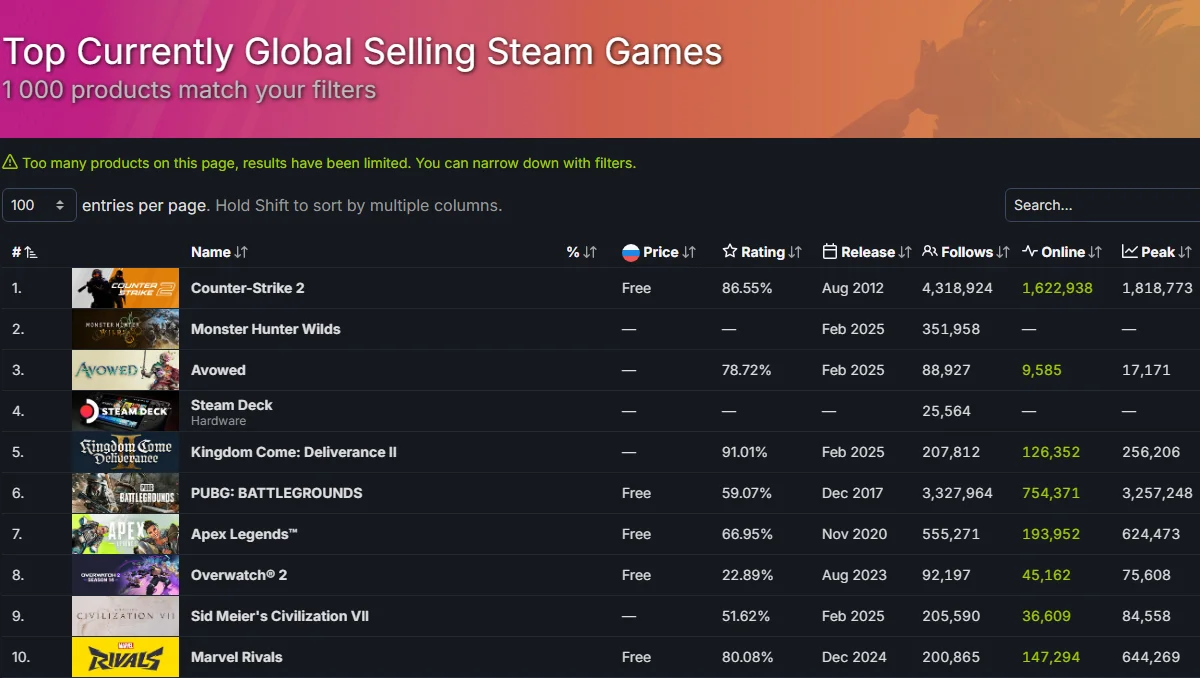Select Apex Legends online 193,952

click(1051, 534)
